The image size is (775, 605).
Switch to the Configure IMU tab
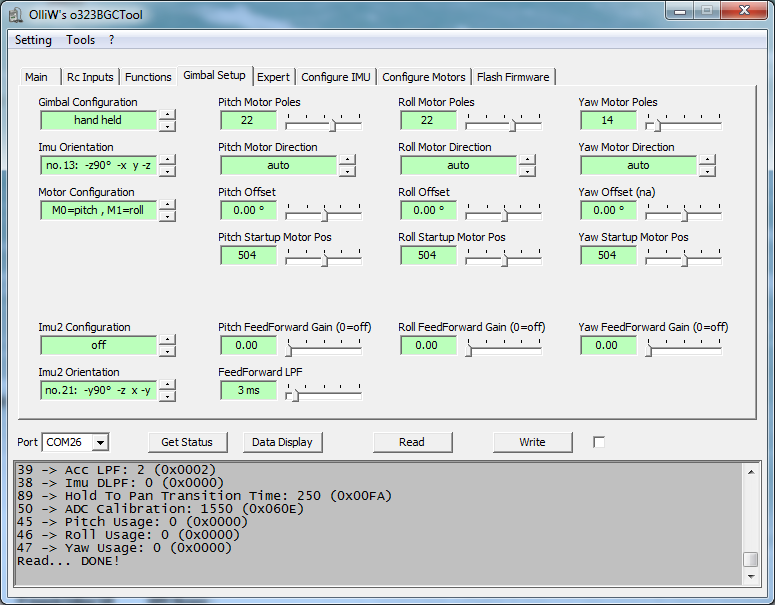pyautogui.click(x=335, y=77)
